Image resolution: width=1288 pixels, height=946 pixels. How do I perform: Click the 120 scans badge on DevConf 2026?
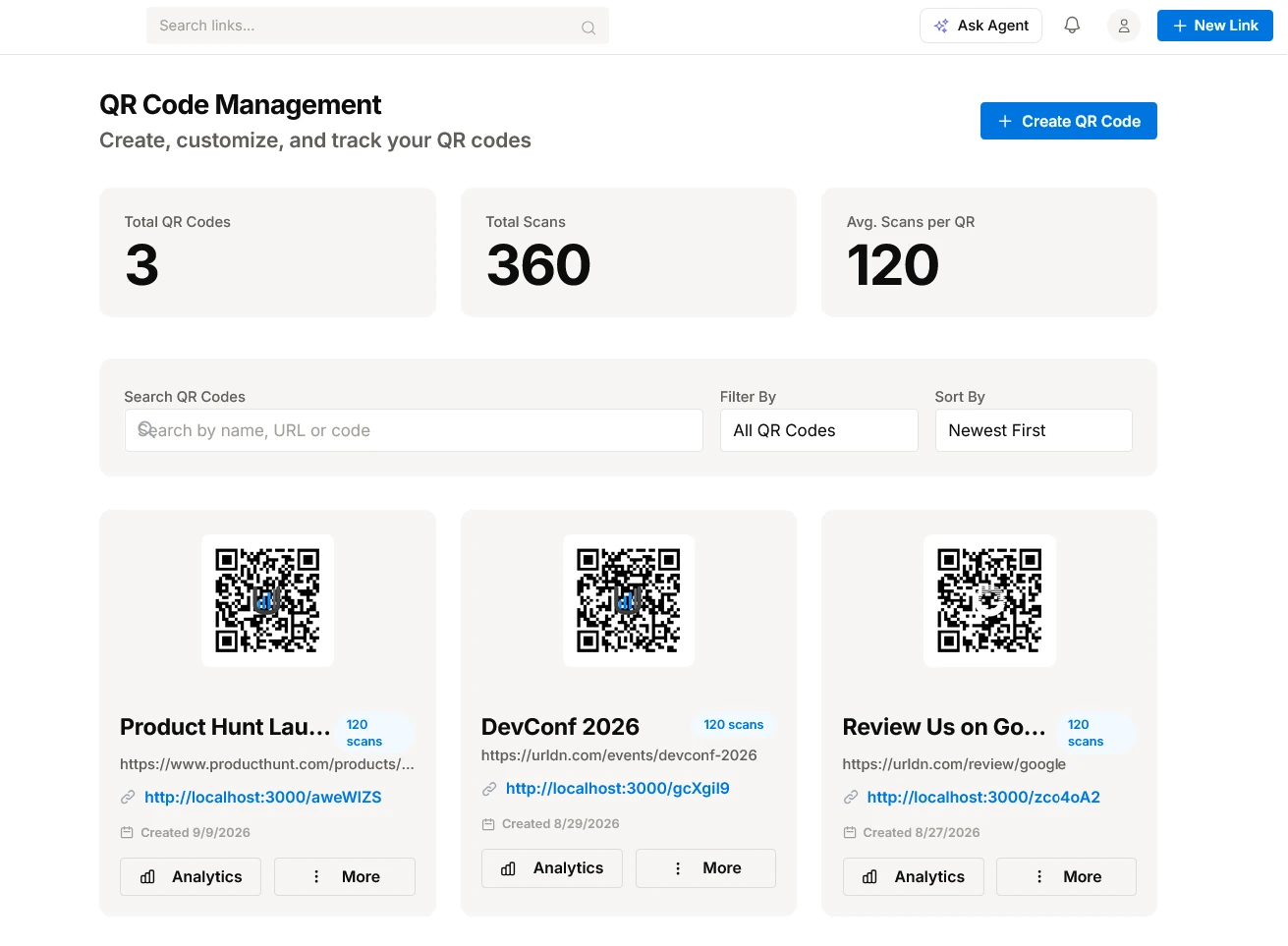pyautogui.click(x=734, y=725)
